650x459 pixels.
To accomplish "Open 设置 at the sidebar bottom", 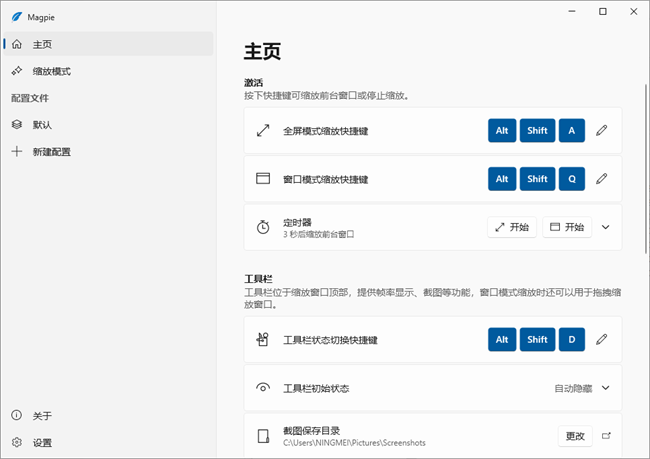I will tap(42, 442).
